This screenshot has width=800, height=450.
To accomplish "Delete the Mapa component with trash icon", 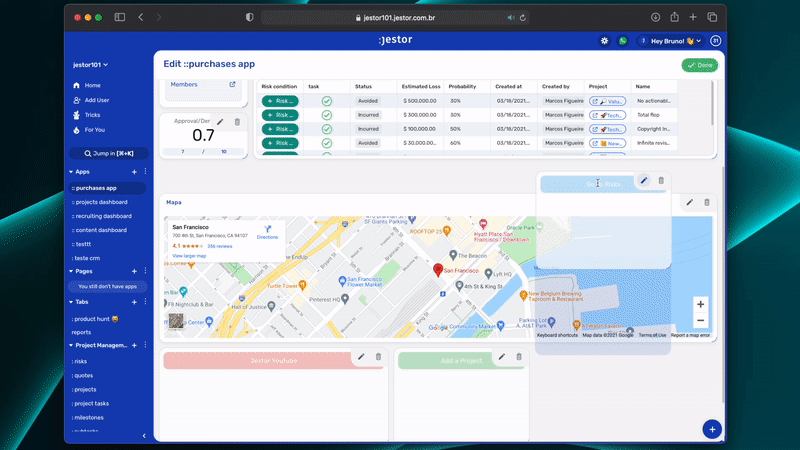I will click(x=707, y=203).
